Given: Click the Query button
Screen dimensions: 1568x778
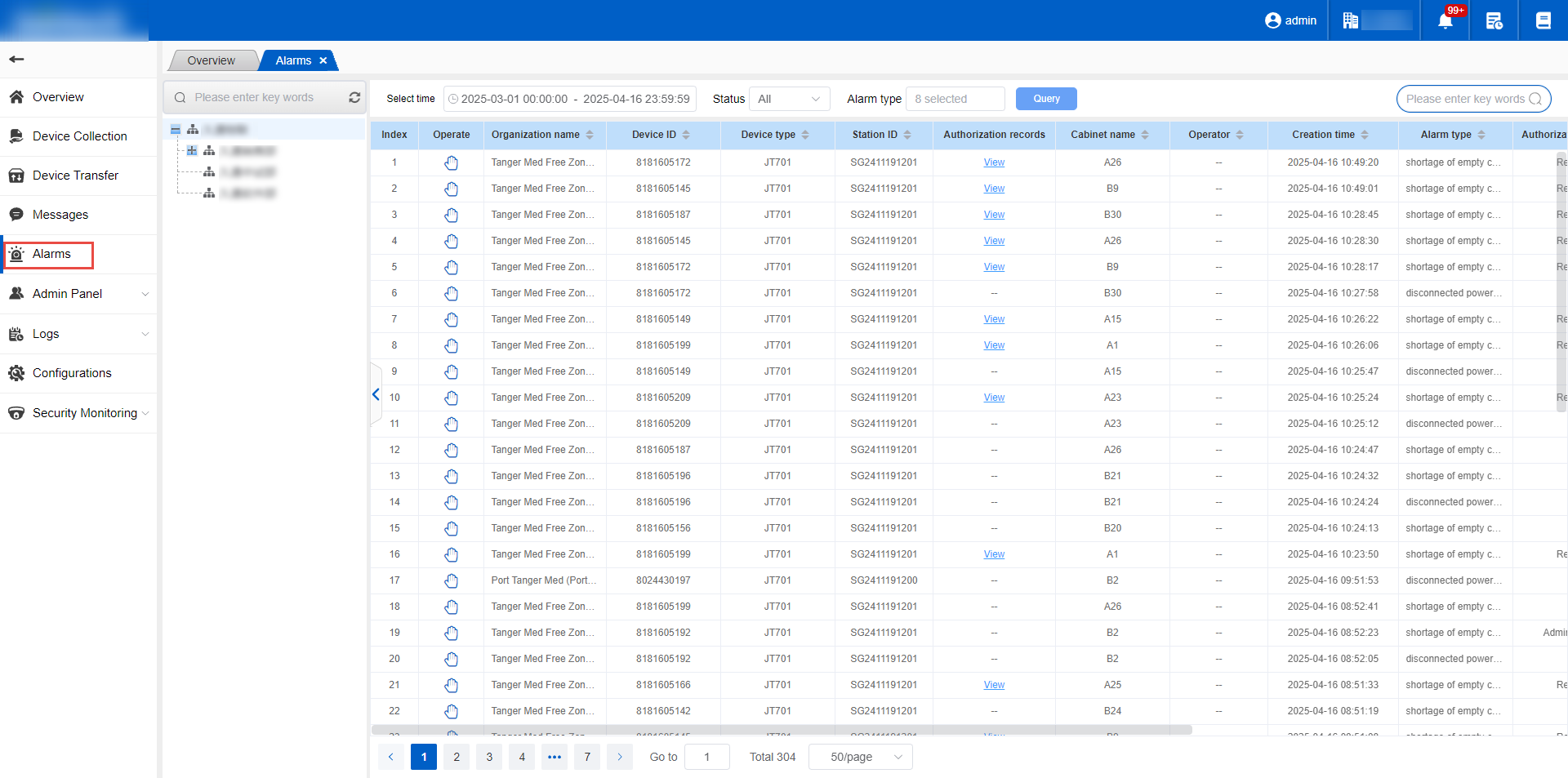Looking at the screenshot, I should point(1046,99).
